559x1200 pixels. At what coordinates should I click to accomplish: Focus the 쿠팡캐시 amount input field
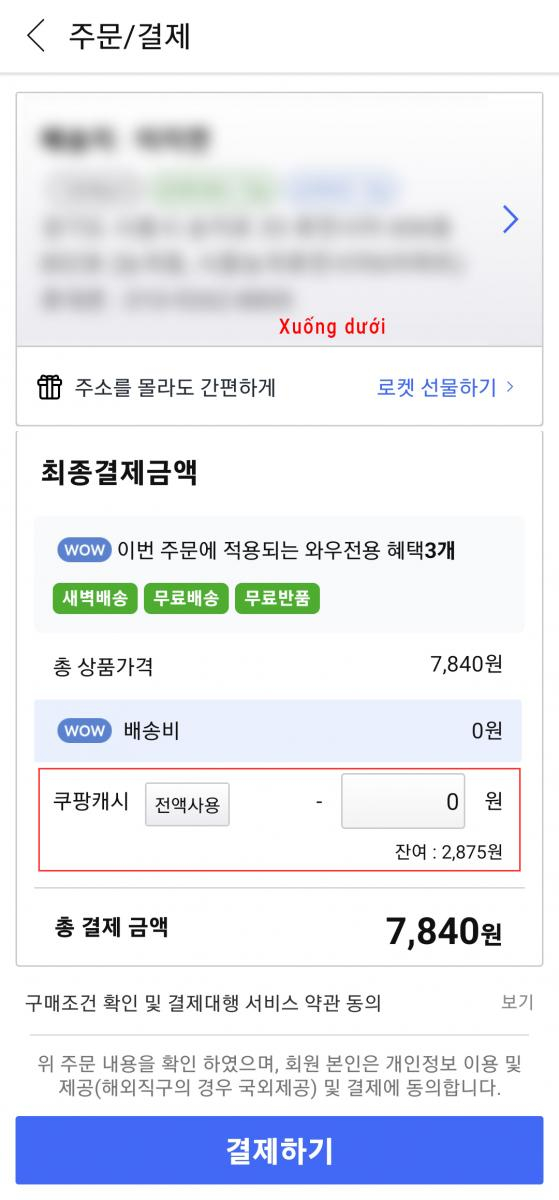pos(403,802)
